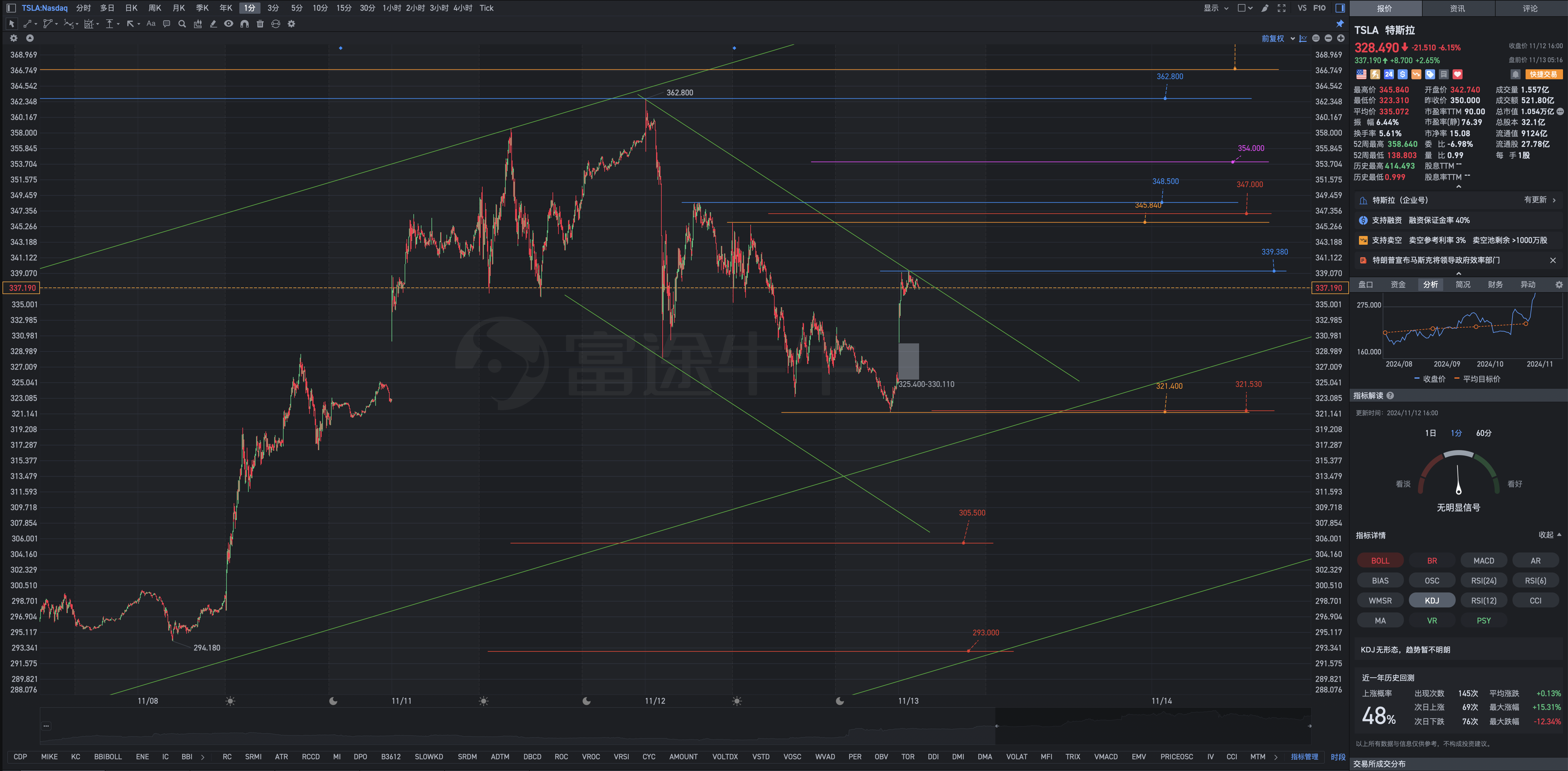
Task: Click the red heart favorite icon
Action: (x=1457, y=74)
